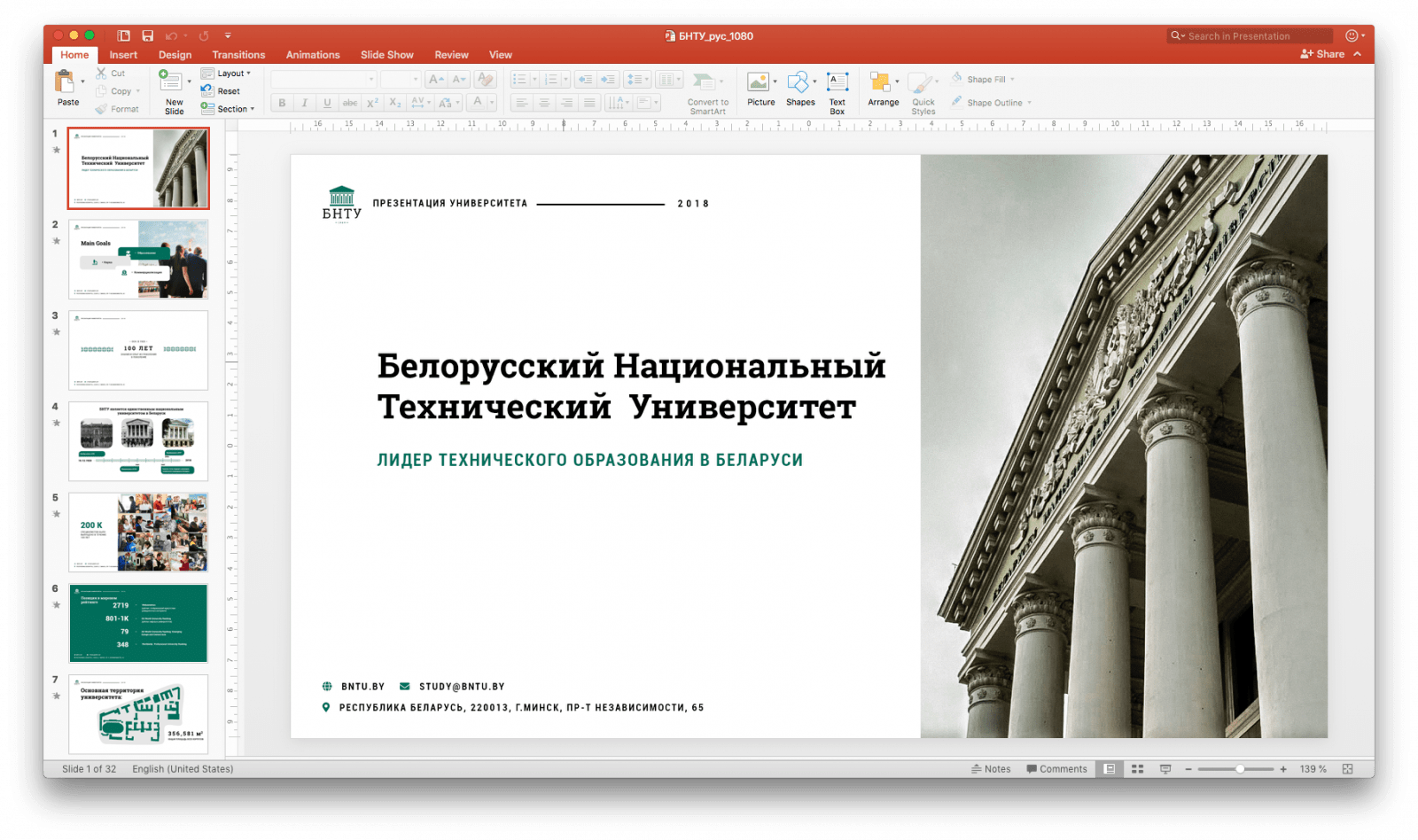
Task: Start slide show from status bar icon
Action: pyautogui.click(x=1165, y=769)
